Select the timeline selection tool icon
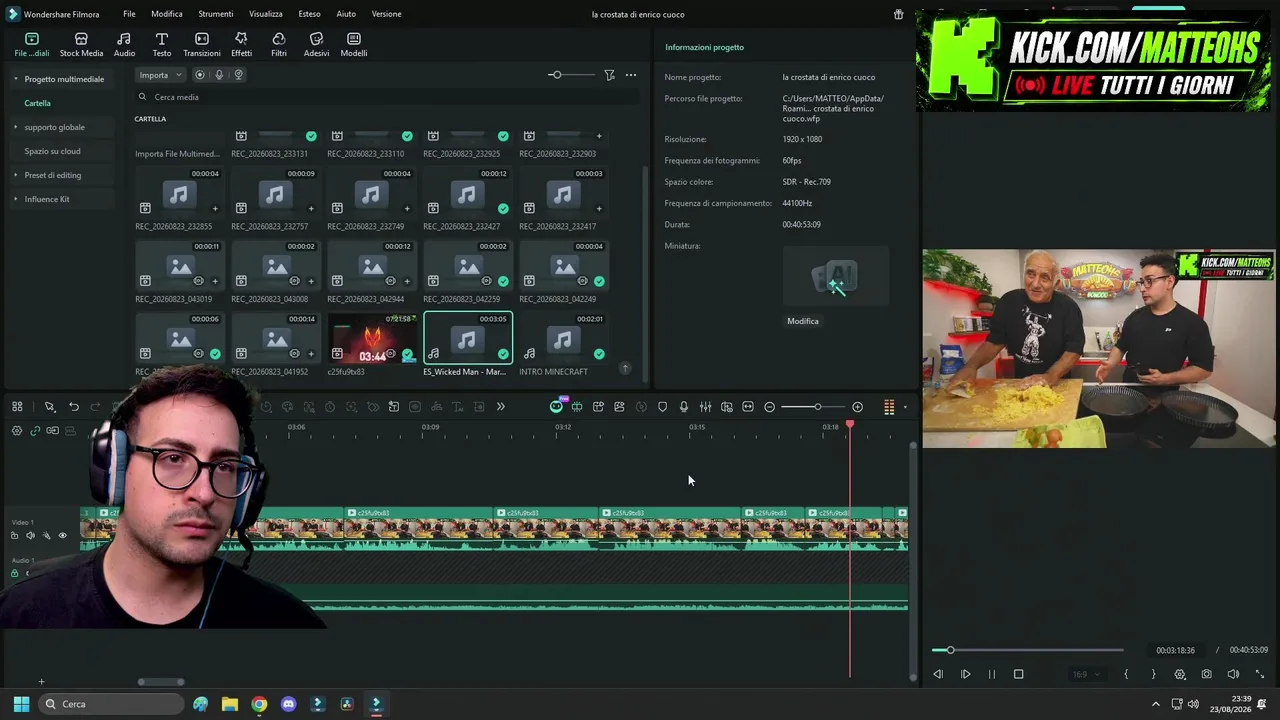The height and width of the screenshot is (720, 1280). (49, 407)
